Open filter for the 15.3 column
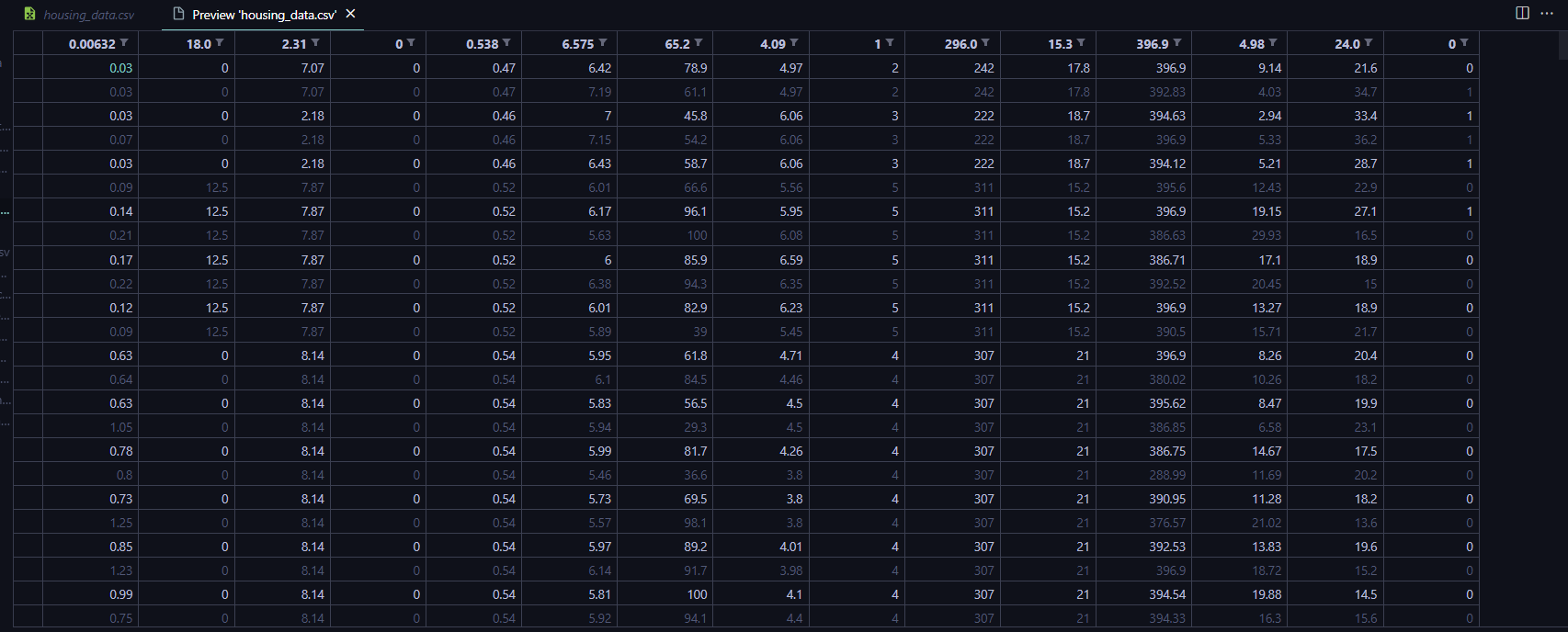This screenshot has width=1568, height=632. (x=1081, y=43)
